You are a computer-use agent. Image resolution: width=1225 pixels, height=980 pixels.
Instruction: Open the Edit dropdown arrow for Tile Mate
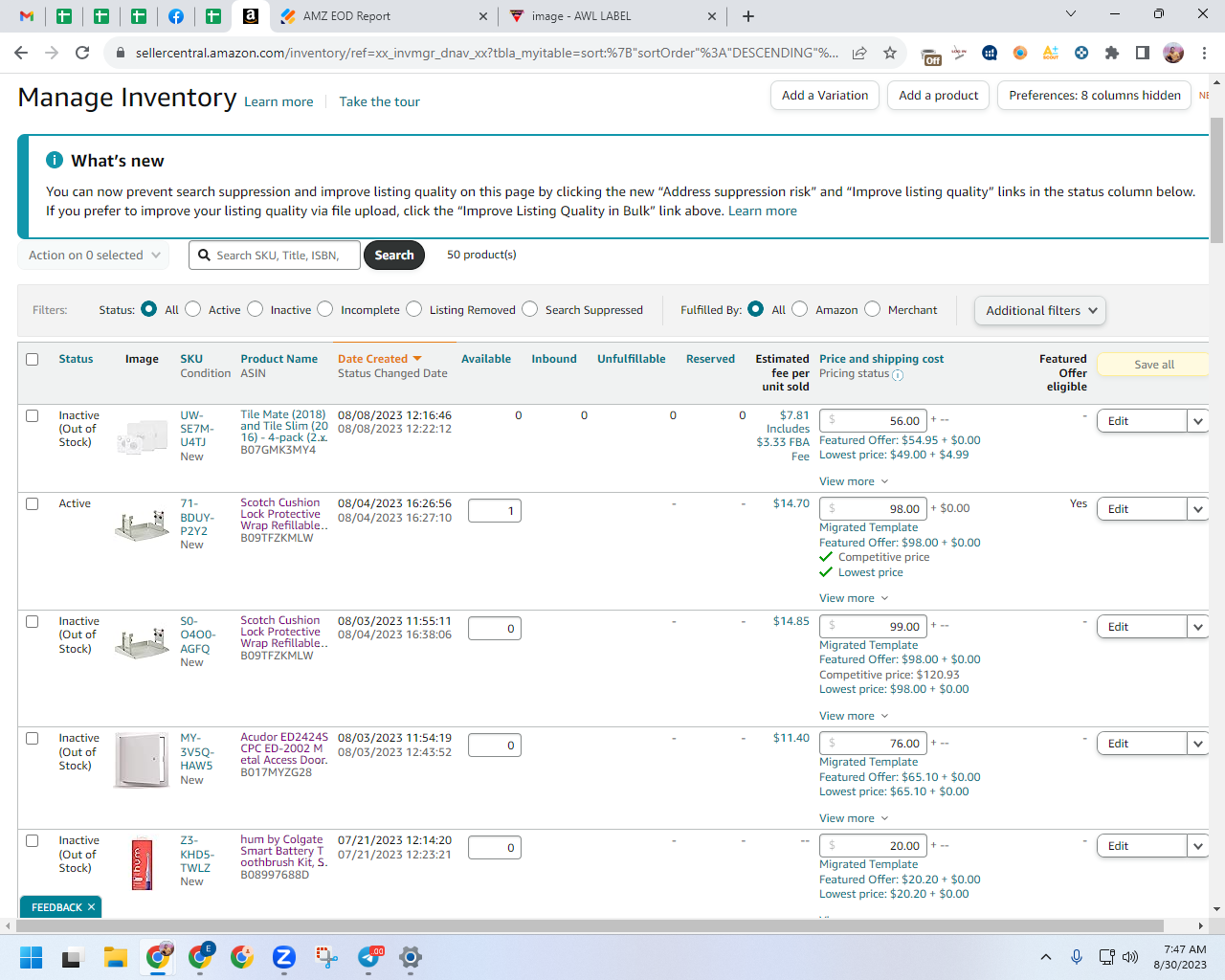point(1198,421)
